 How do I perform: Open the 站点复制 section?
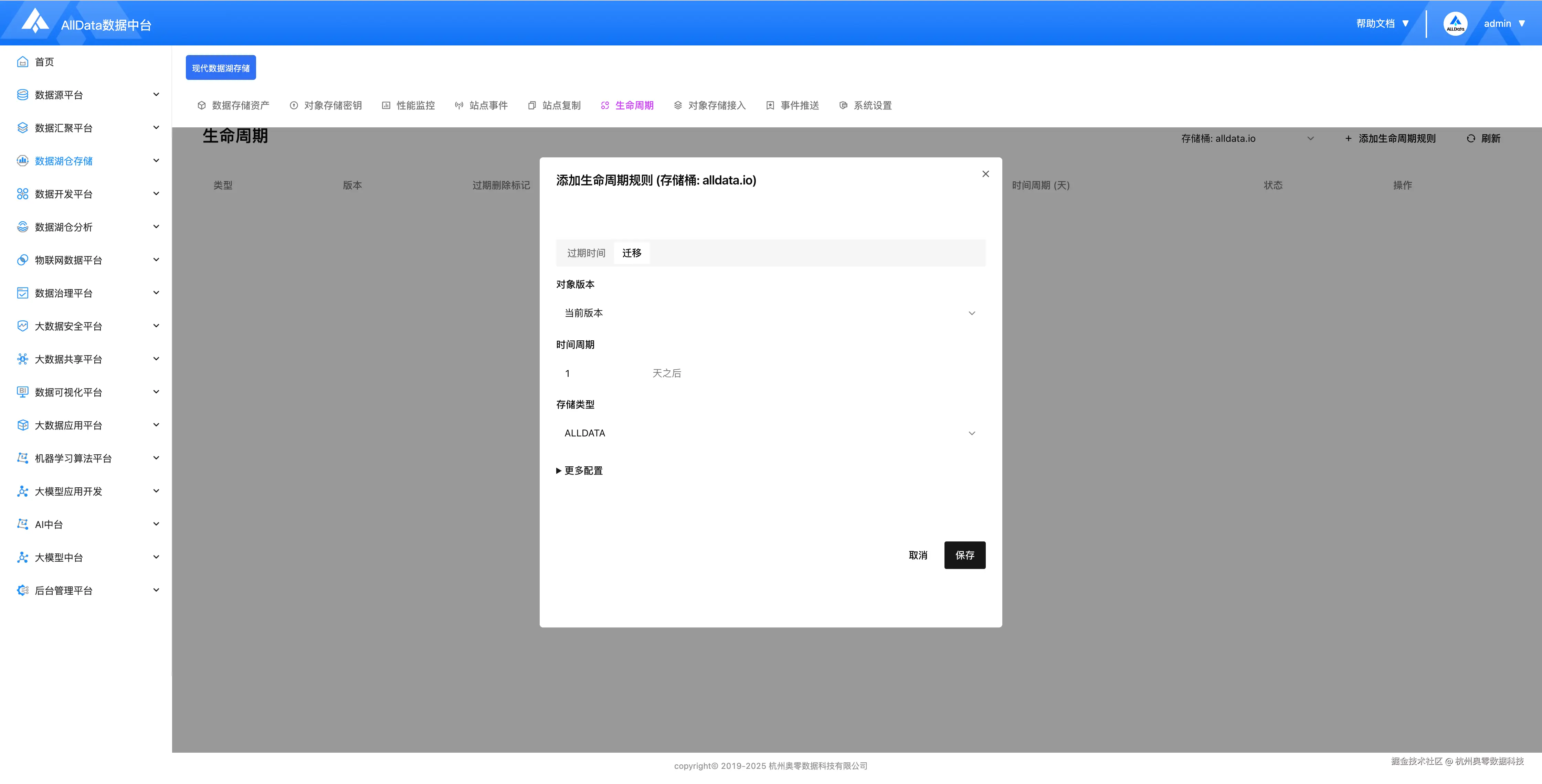point(531,105)
